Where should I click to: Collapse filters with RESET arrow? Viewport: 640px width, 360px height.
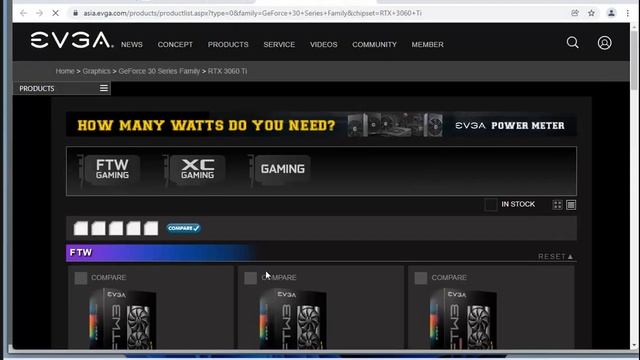[556, 256]
